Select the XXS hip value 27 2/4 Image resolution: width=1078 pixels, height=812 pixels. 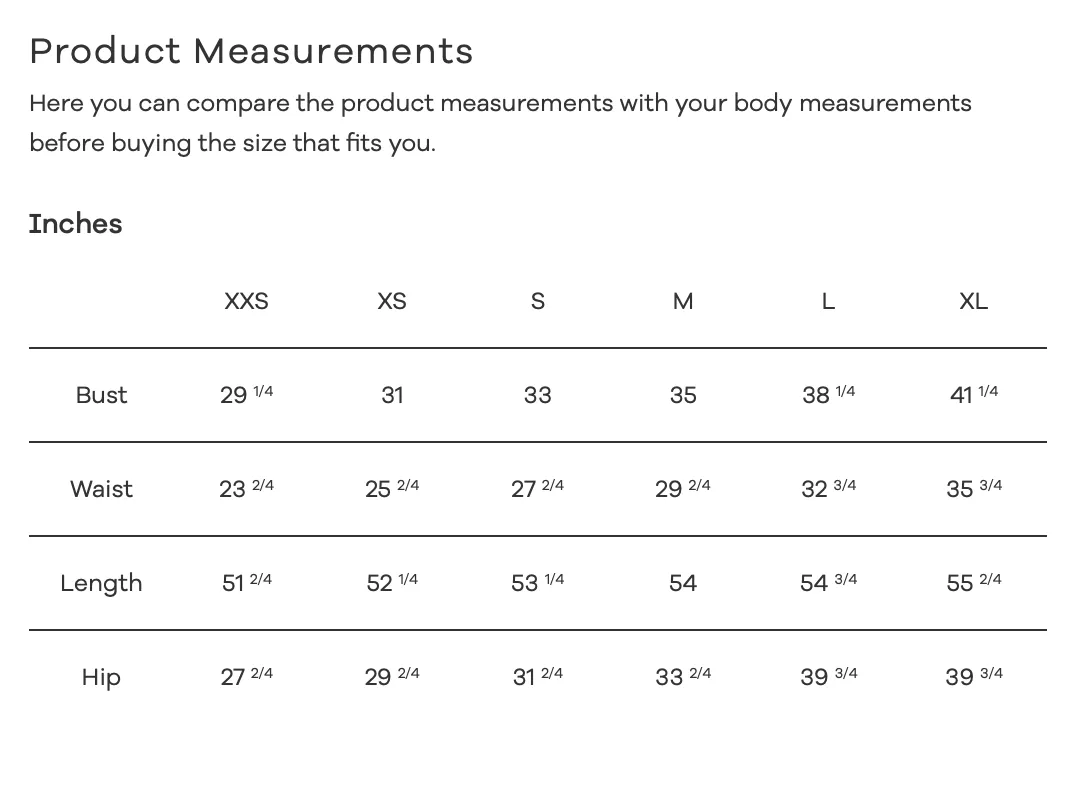pos(246,676)
